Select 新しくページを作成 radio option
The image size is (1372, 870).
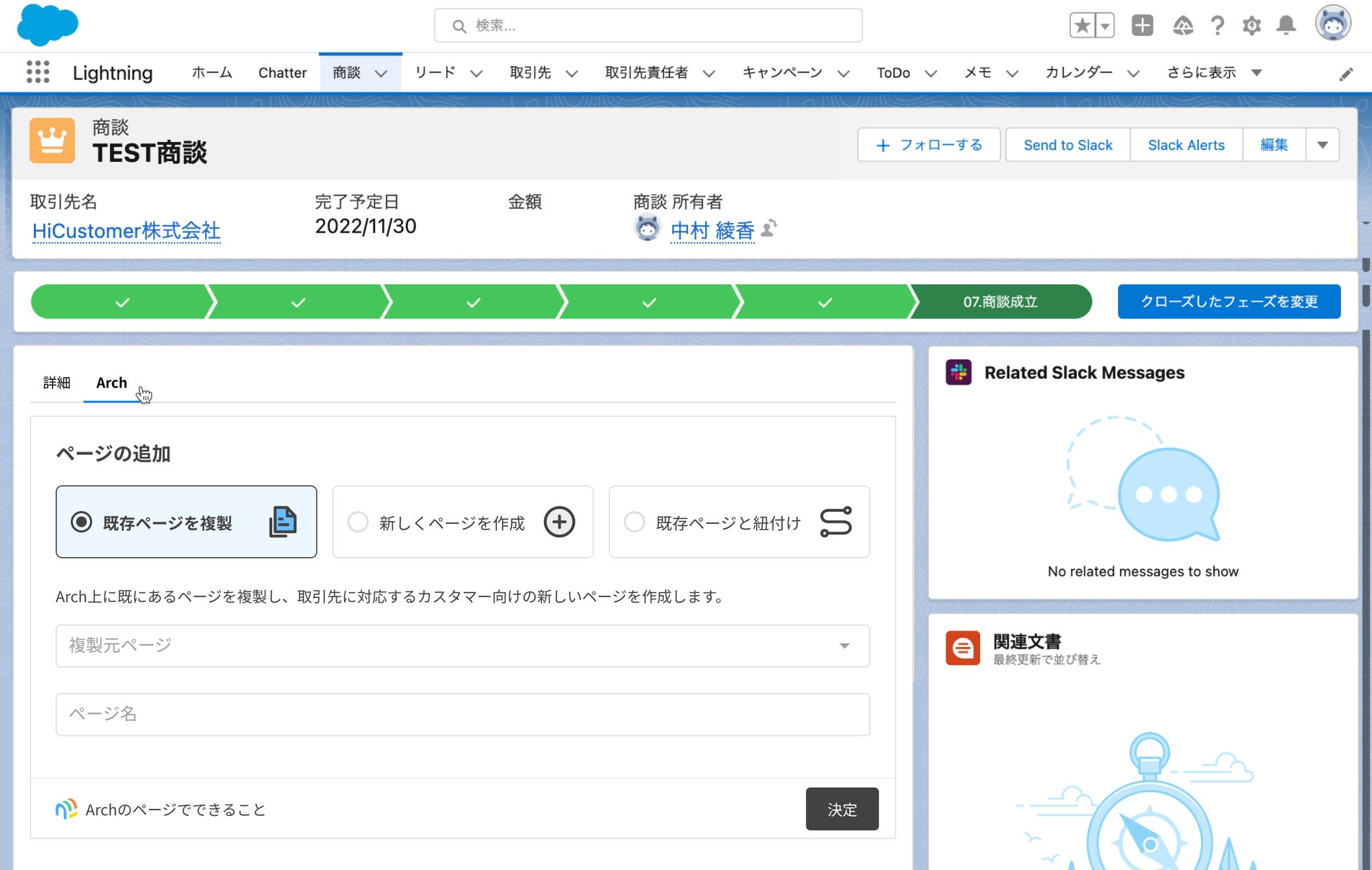(358, 522)
